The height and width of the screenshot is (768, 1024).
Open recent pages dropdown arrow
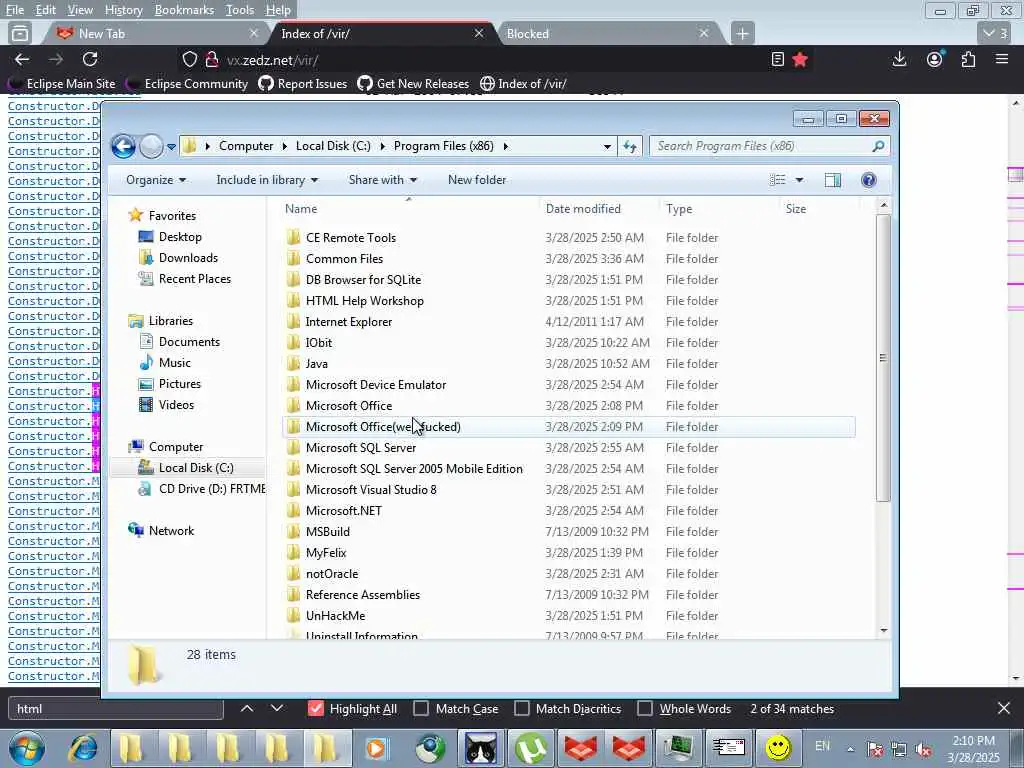171,147
